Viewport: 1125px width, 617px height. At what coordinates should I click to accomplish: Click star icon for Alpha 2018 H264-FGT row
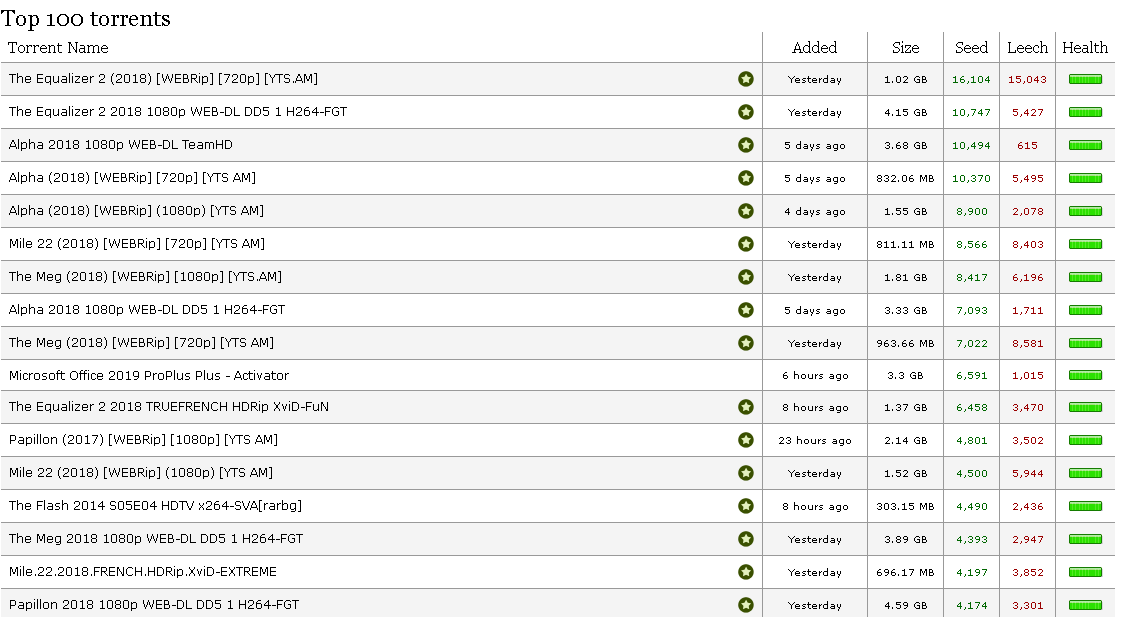coord(745,310)
